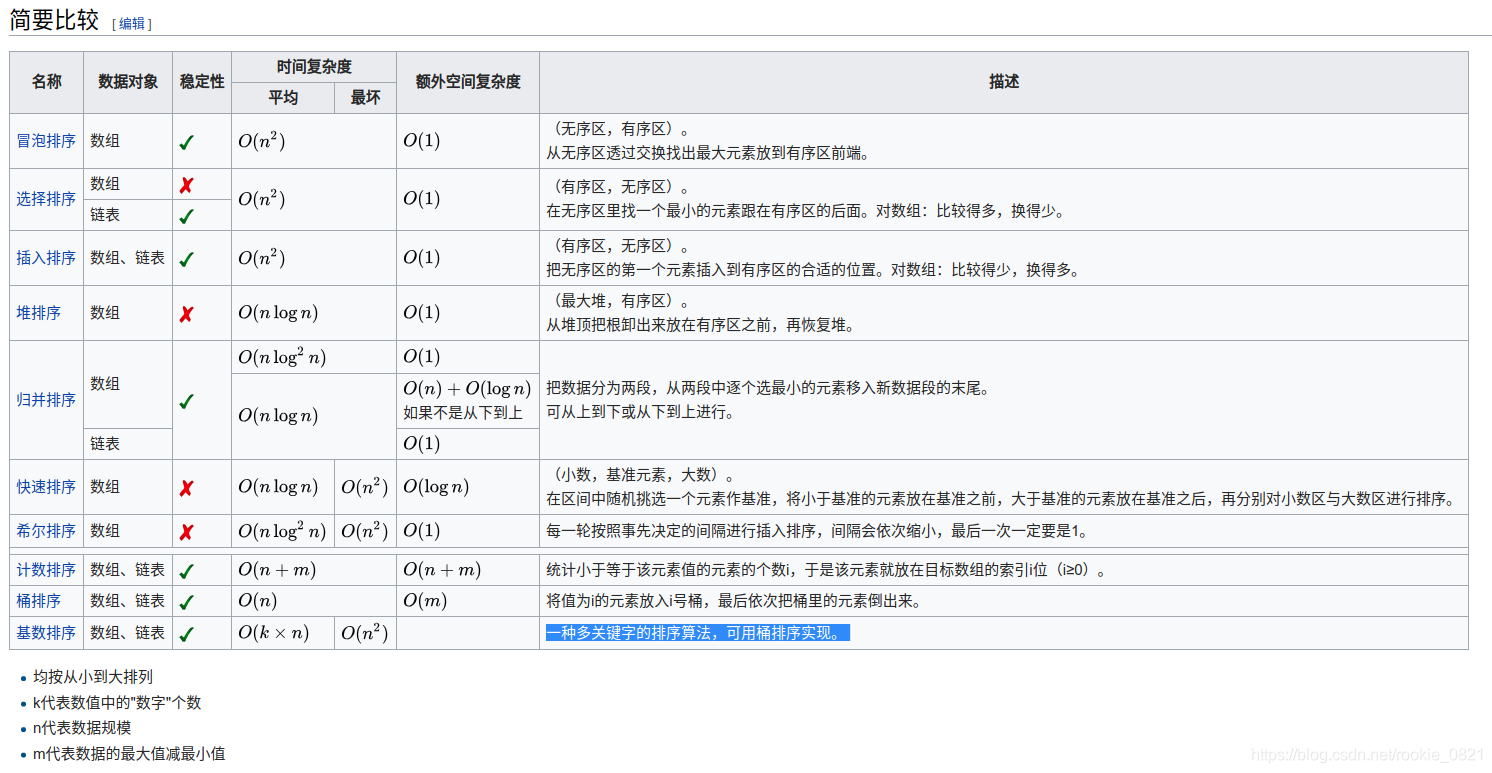Click the green check beside 选择排序 链表
Screen dimensions: 1492x773
point(186,216)
